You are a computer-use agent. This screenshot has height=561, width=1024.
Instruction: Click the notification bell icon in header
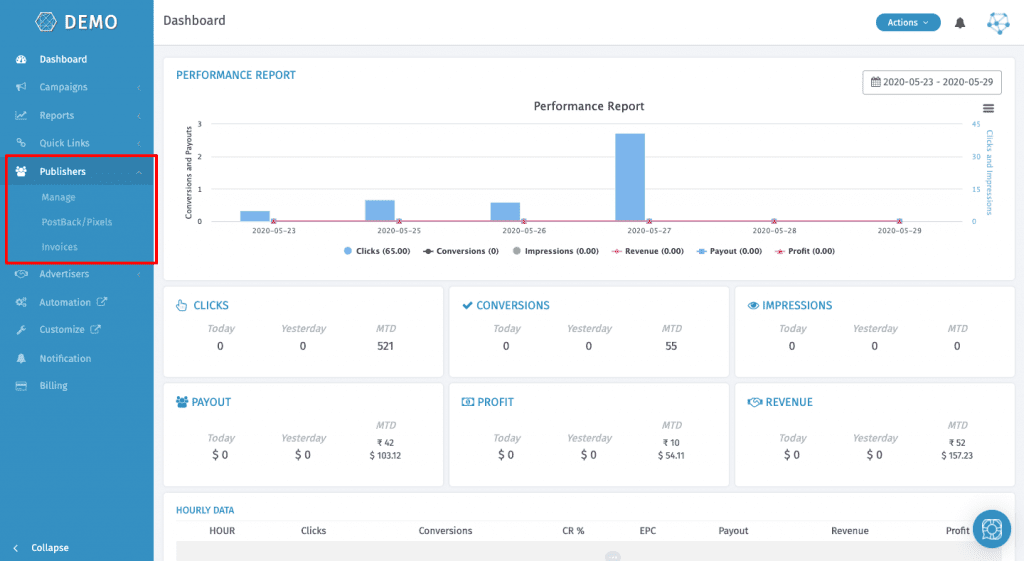[x=960, y=23]
